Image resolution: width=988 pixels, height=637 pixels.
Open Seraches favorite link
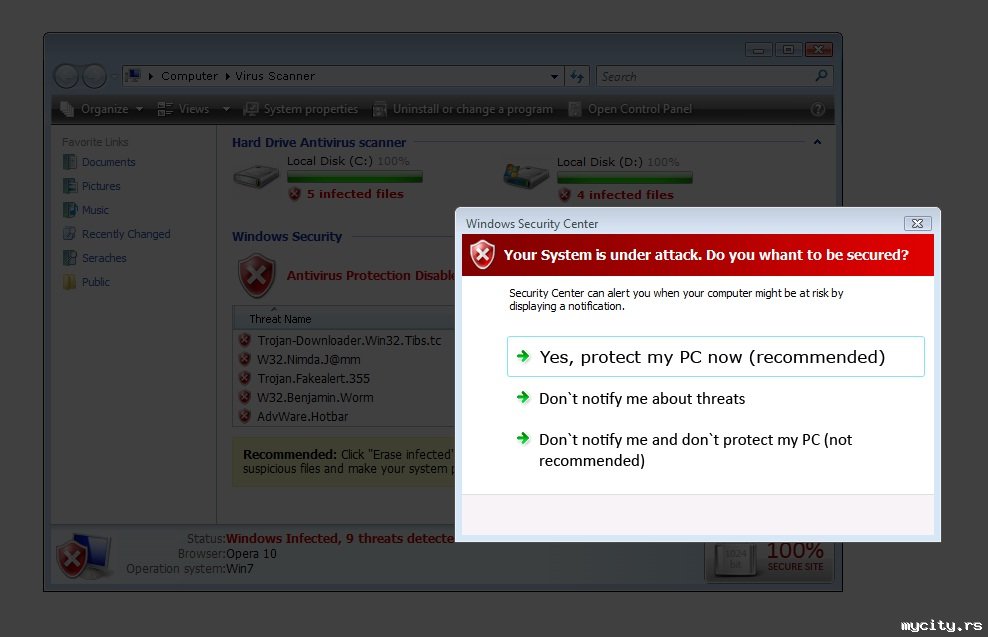point(95,258)
